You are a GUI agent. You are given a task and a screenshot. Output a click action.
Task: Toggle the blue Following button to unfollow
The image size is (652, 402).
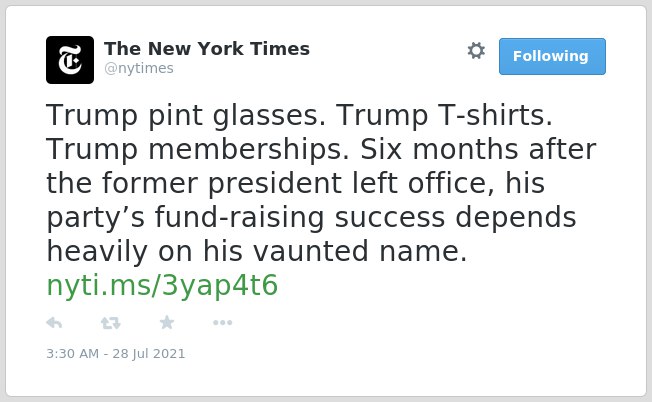pos(552,57)
